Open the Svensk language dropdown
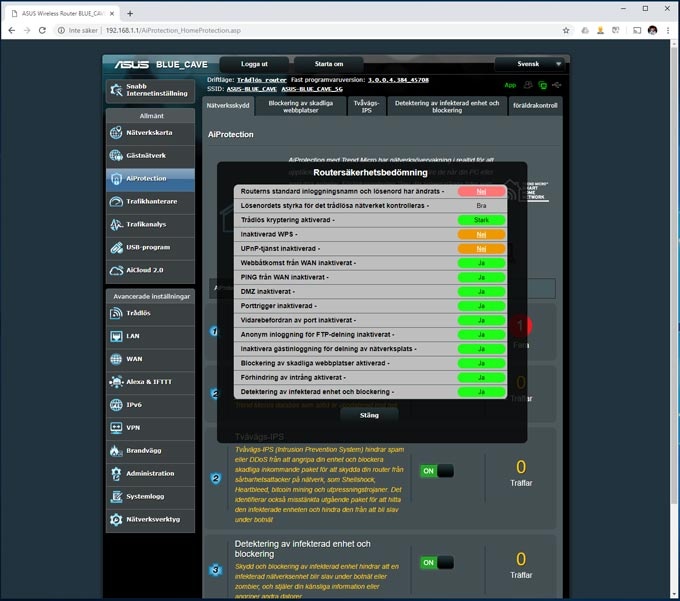Screen dimensions: 680x601 (530, 64)
